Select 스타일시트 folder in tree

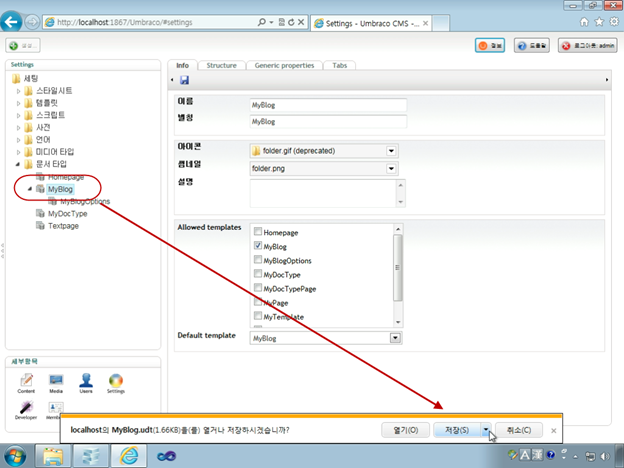[x=54, y=91]
